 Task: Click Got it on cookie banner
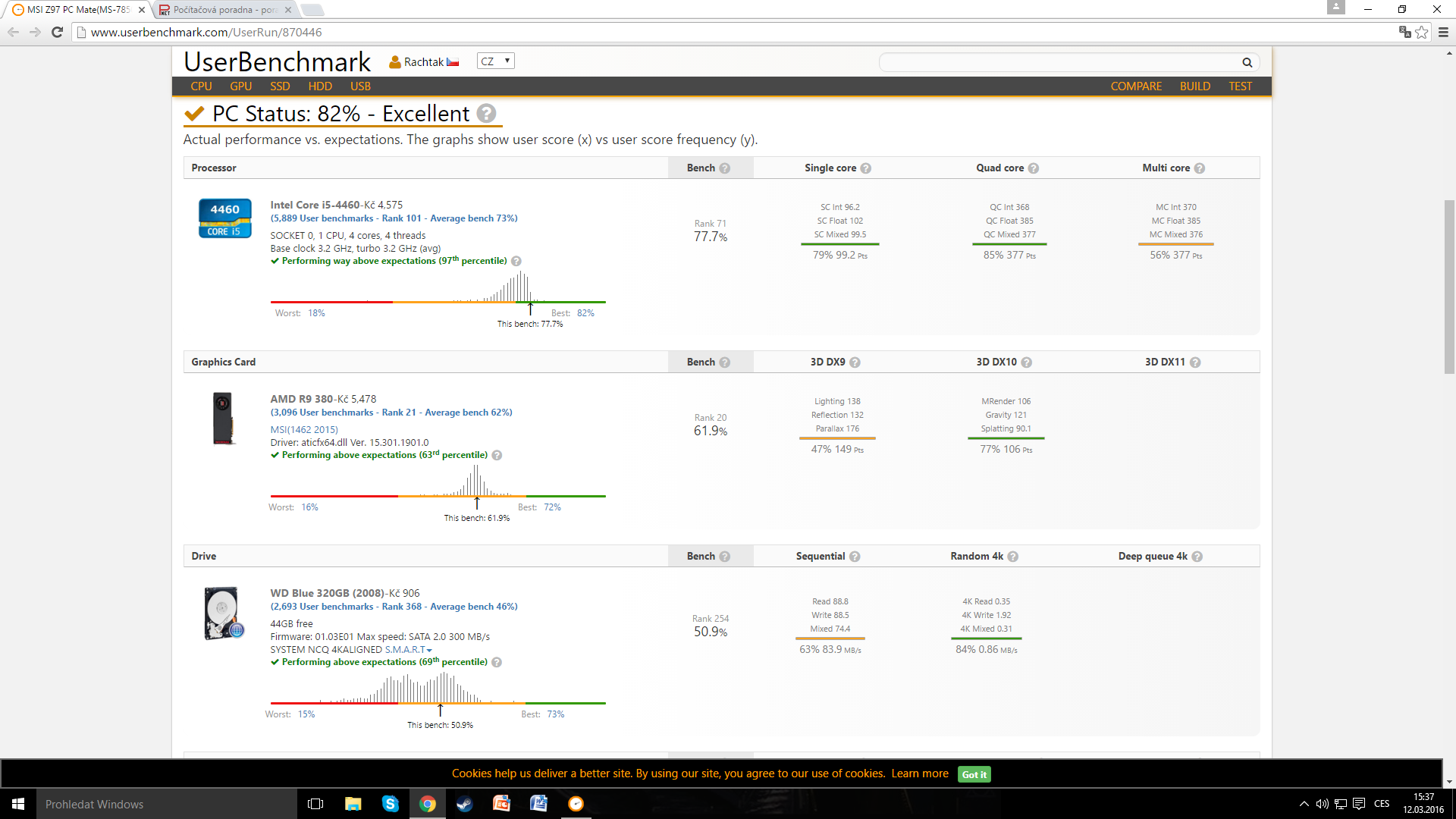tap(974, 774)
